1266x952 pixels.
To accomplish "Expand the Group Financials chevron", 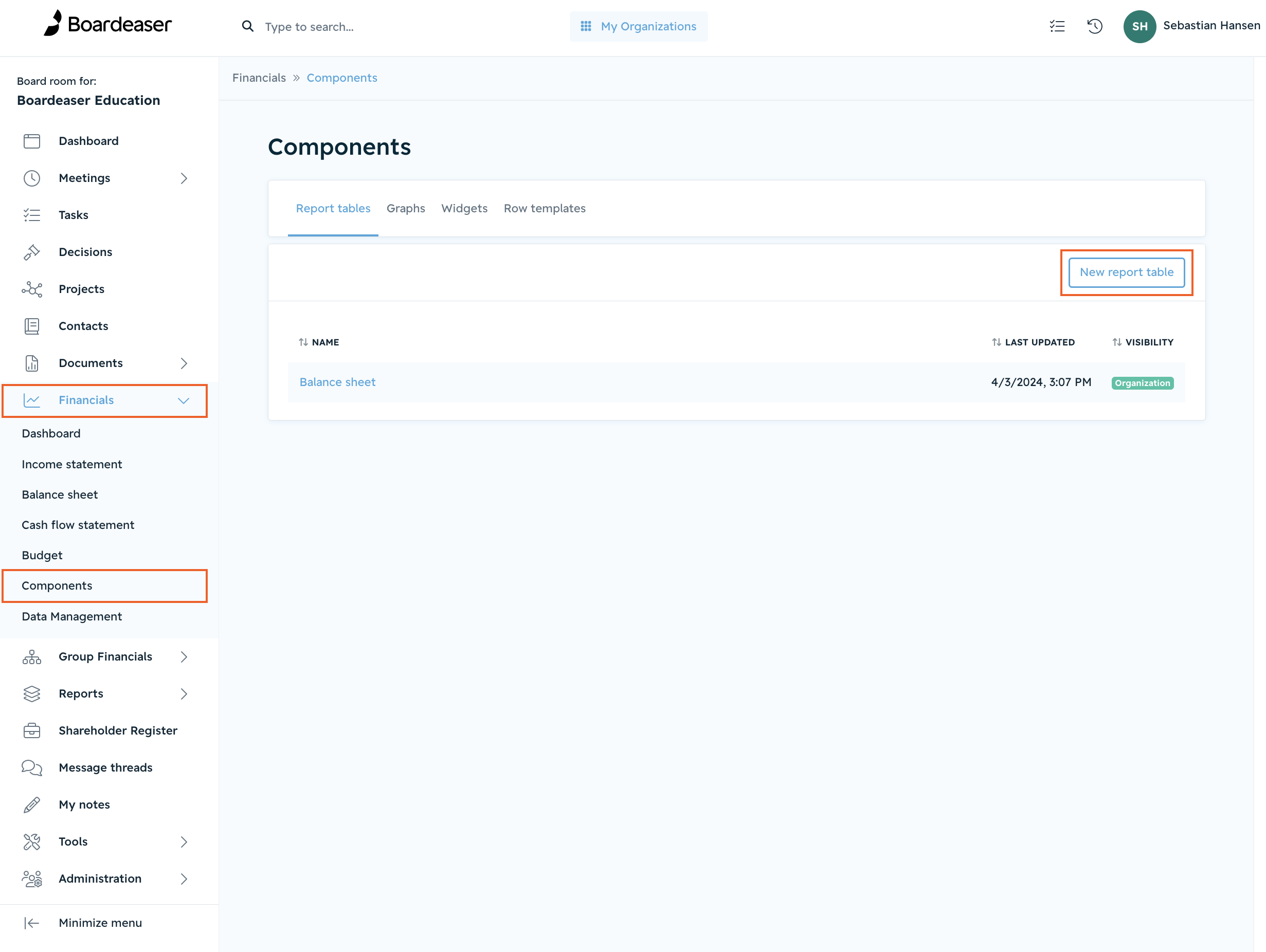I will (x=184, y=657).
